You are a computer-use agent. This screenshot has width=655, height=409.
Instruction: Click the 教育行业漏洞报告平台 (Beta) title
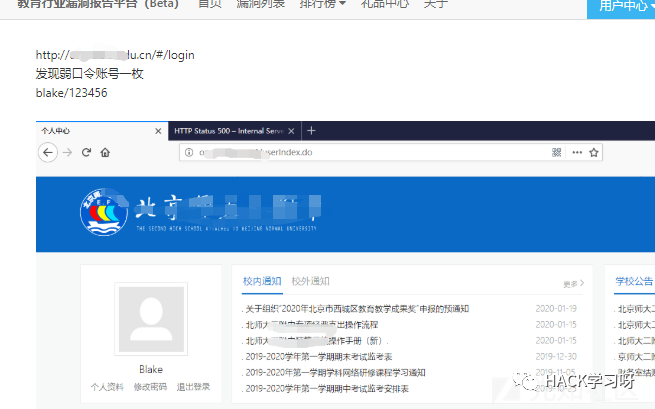98,4
